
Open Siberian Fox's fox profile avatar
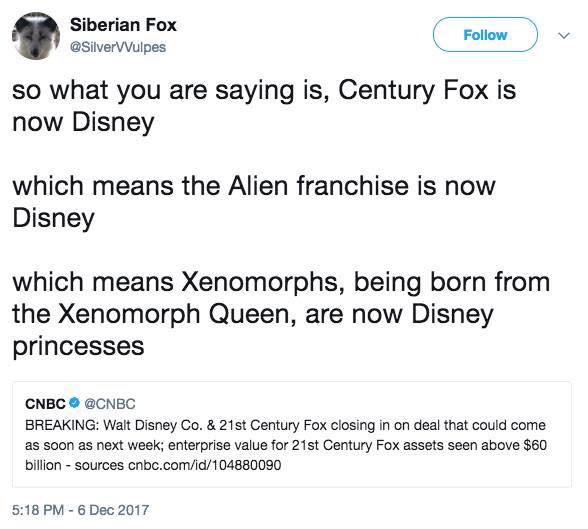point(36,36)
